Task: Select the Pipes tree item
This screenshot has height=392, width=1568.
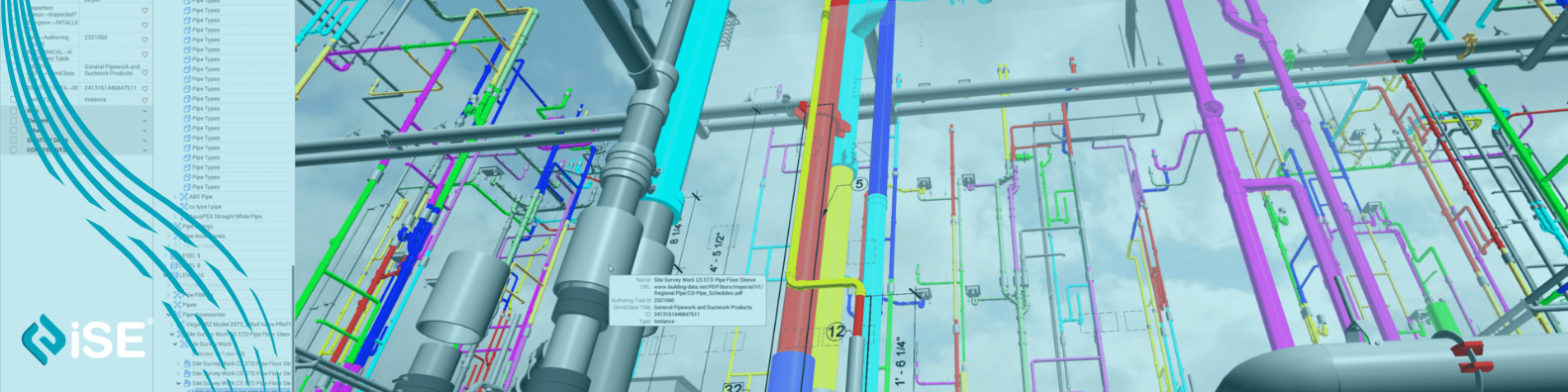Action: (x=190, y=305)
